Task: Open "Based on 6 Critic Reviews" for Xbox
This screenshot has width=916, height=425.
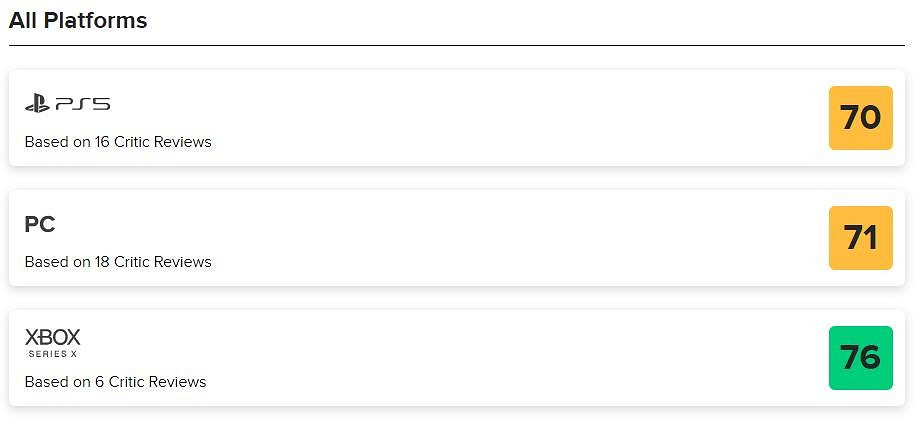Action: coord(115,382)
